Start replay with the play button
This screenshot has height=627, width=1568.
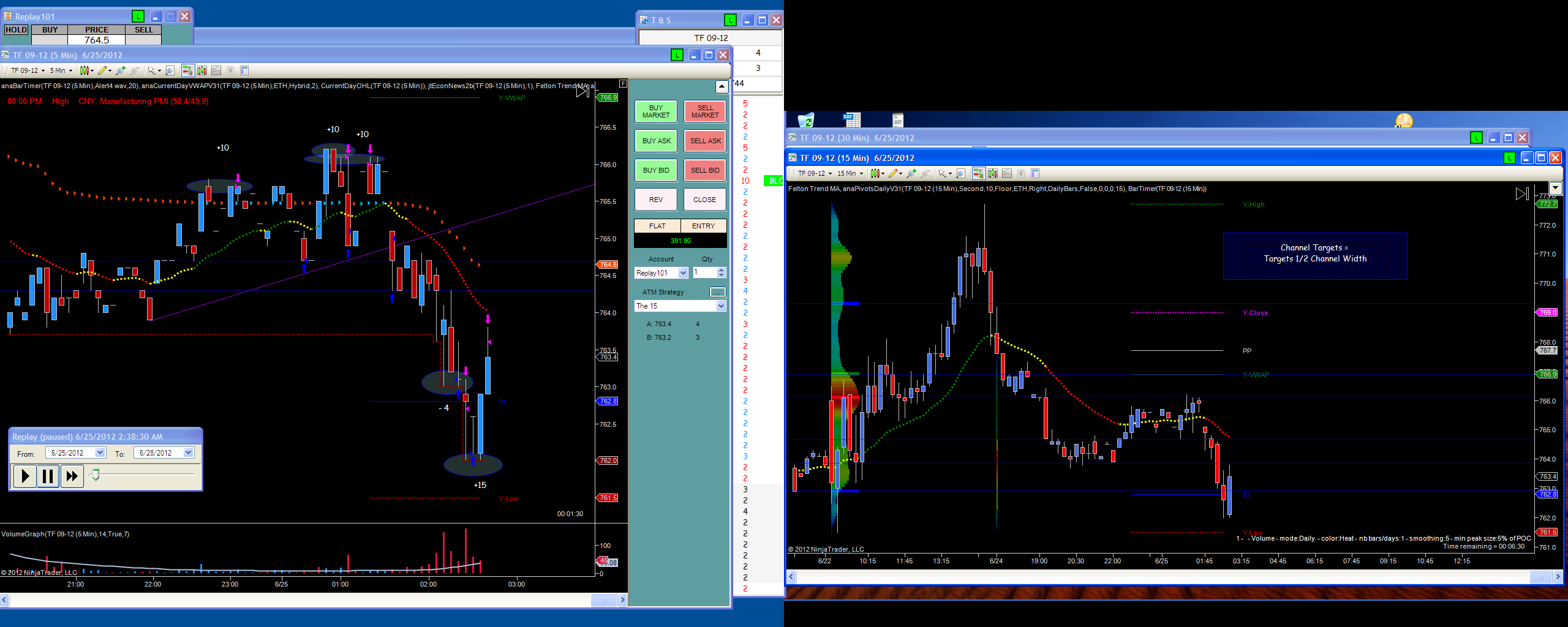click(x=24, y=476)
